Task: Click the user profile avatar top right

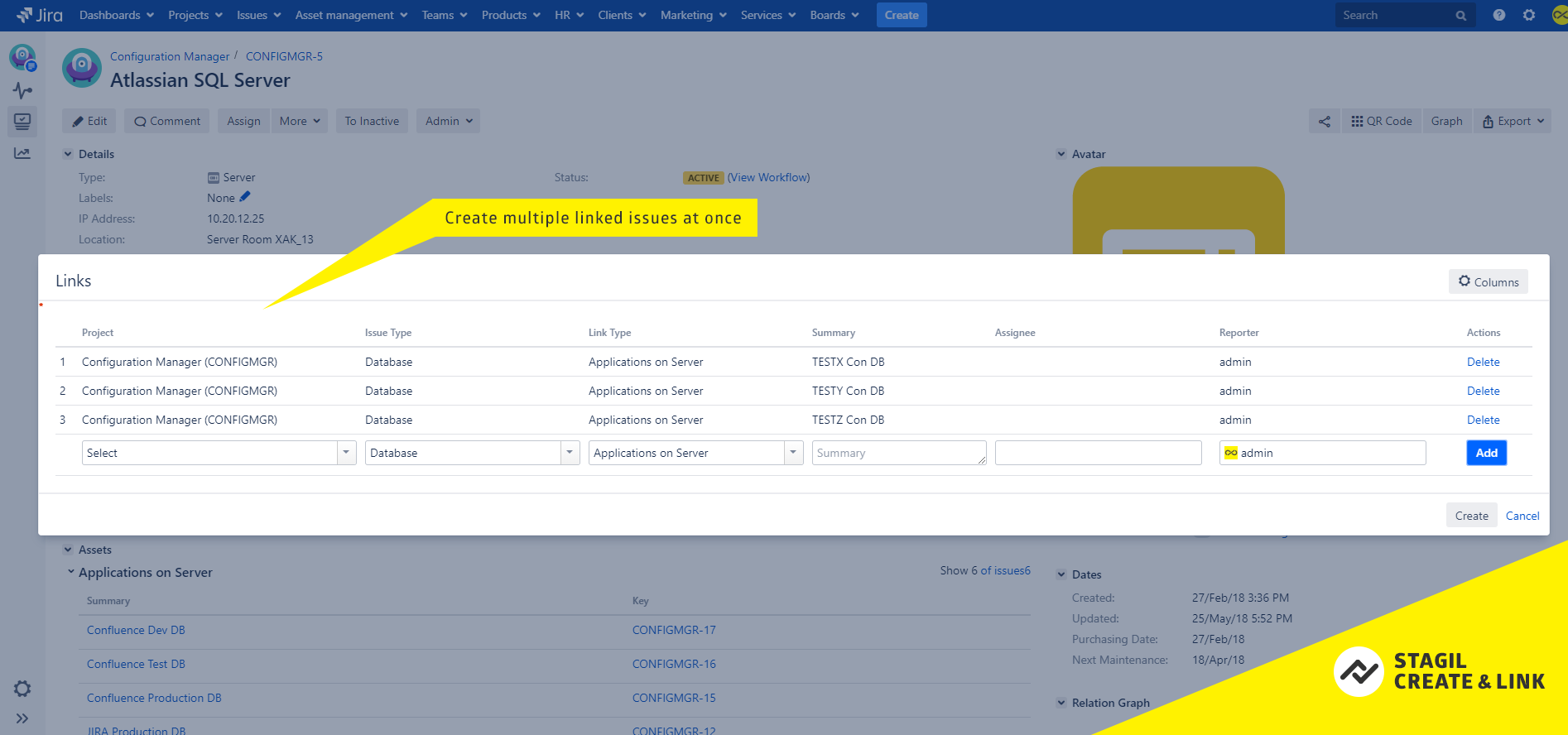Action: (1560, 15)
